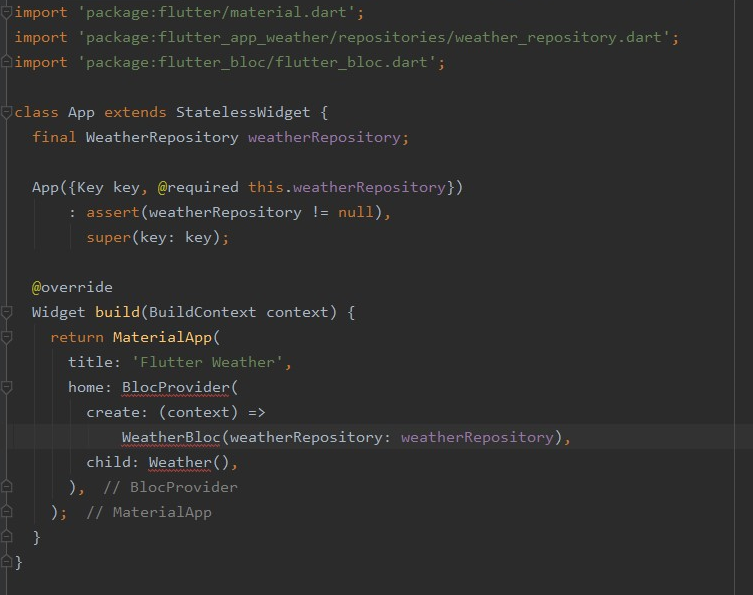Click fold end marker beside // BlocProvider comment
The width and height of the screenshot is (753, 595).
pyautogui.click(x=6, y=486)
